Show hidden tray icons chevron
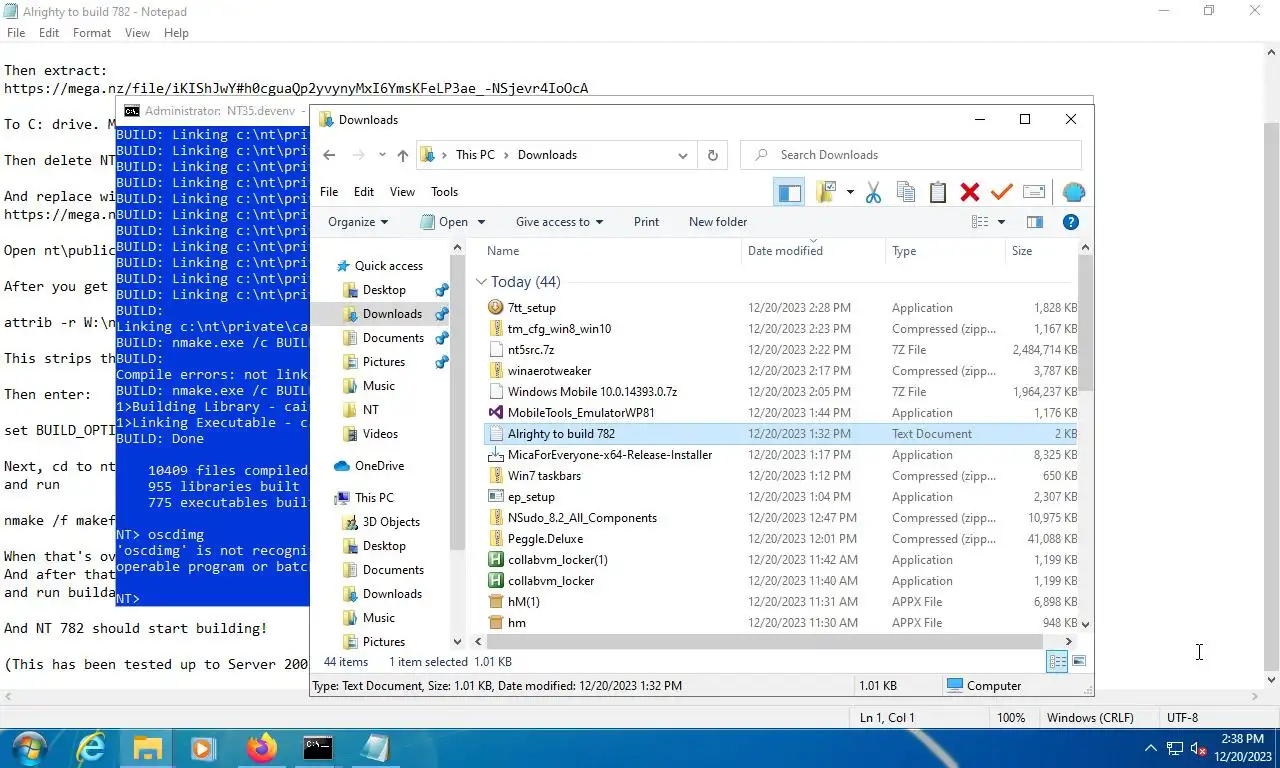This screenshot has height=768, width=1280. coord(1151,748)
